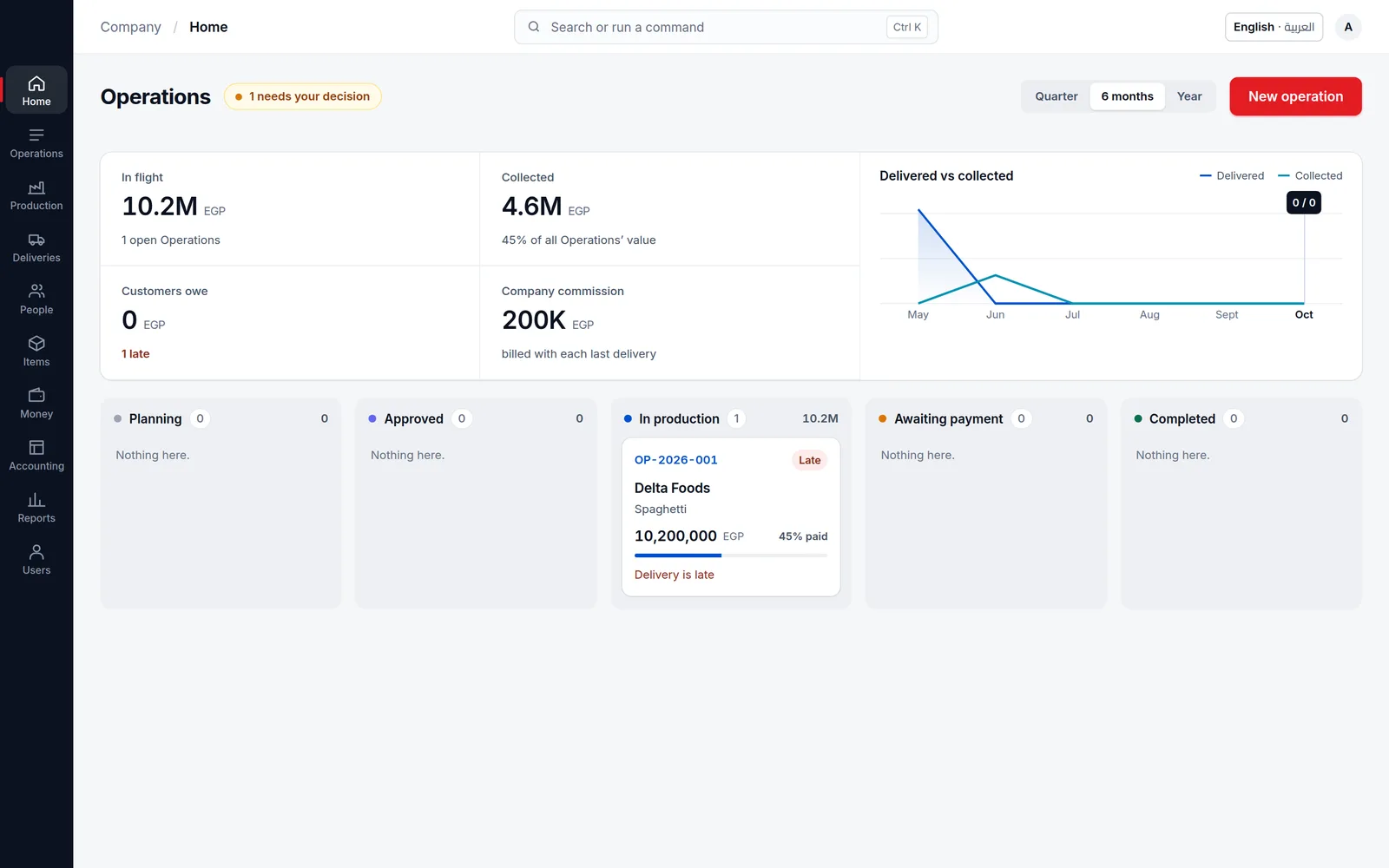The width and height of the screenshot is (1389, 868).
Task: Open Operations in the sidebar
Action: pos(36,143)
